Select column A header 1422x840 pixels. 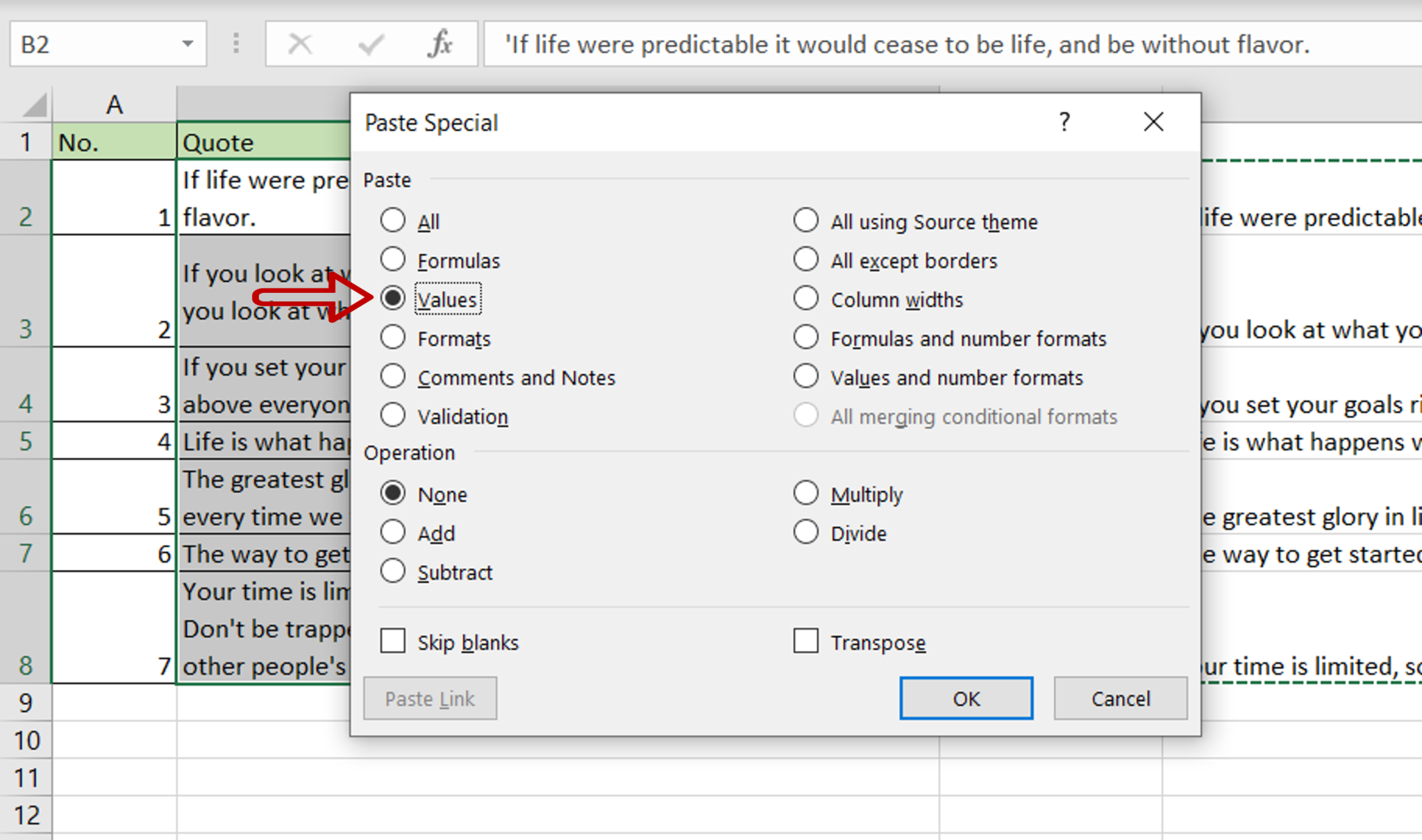click(114, 106)
